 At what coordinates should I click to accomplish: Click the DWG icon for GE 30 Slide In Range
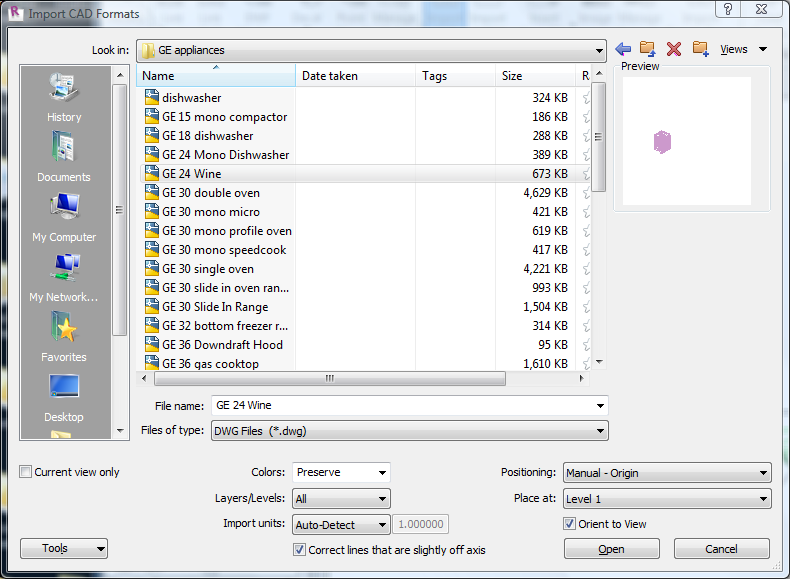152,306
